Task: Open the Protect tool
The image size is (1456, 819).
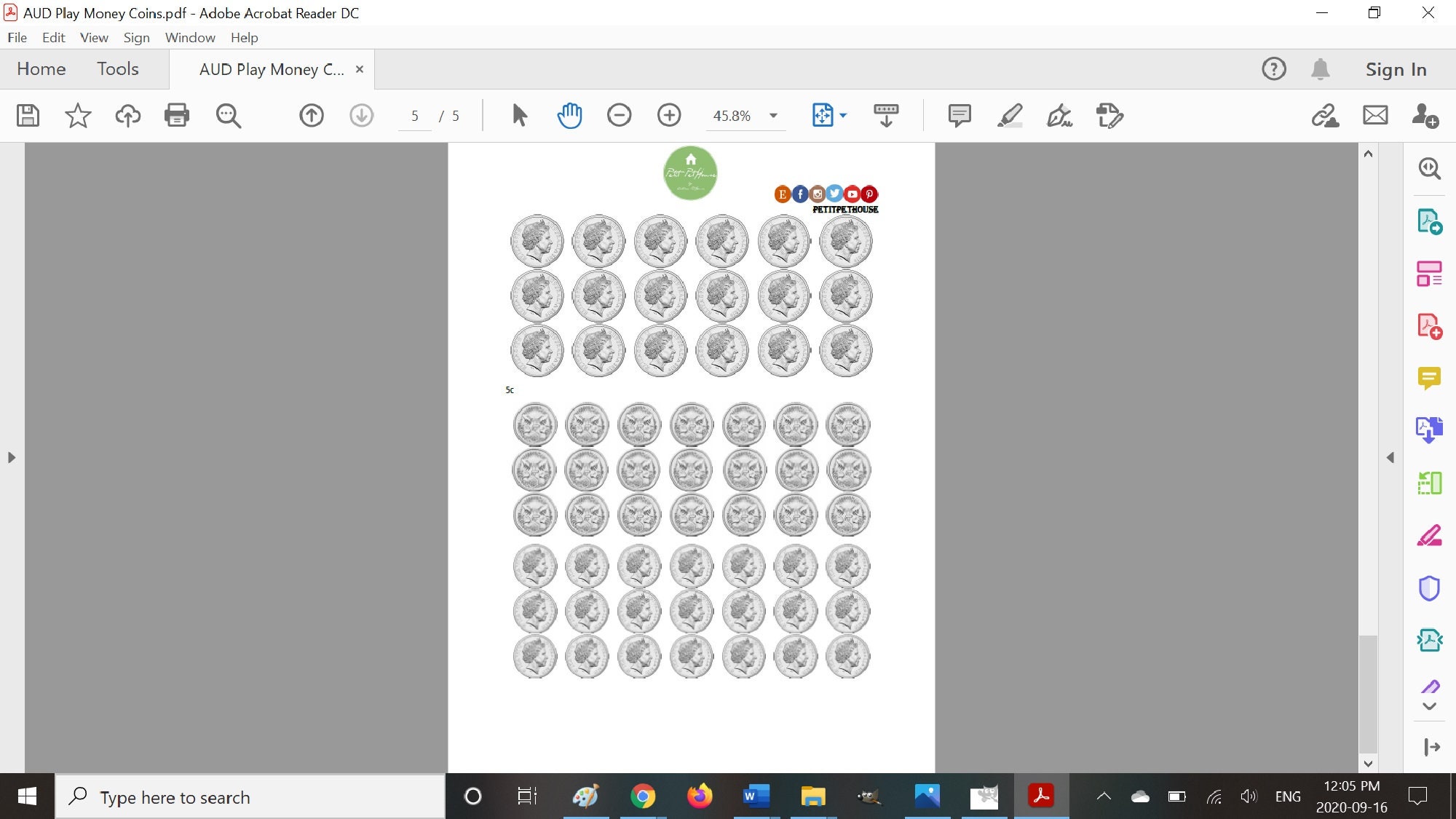Action: click(1430, 587)
